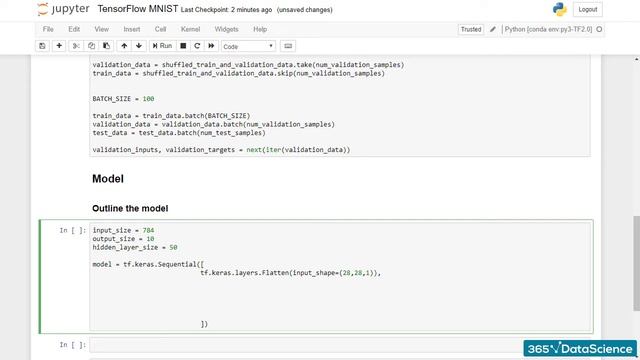This screenshot has height=360, width=640.
Task: Open the File menu
Action: tap(48, 29)
